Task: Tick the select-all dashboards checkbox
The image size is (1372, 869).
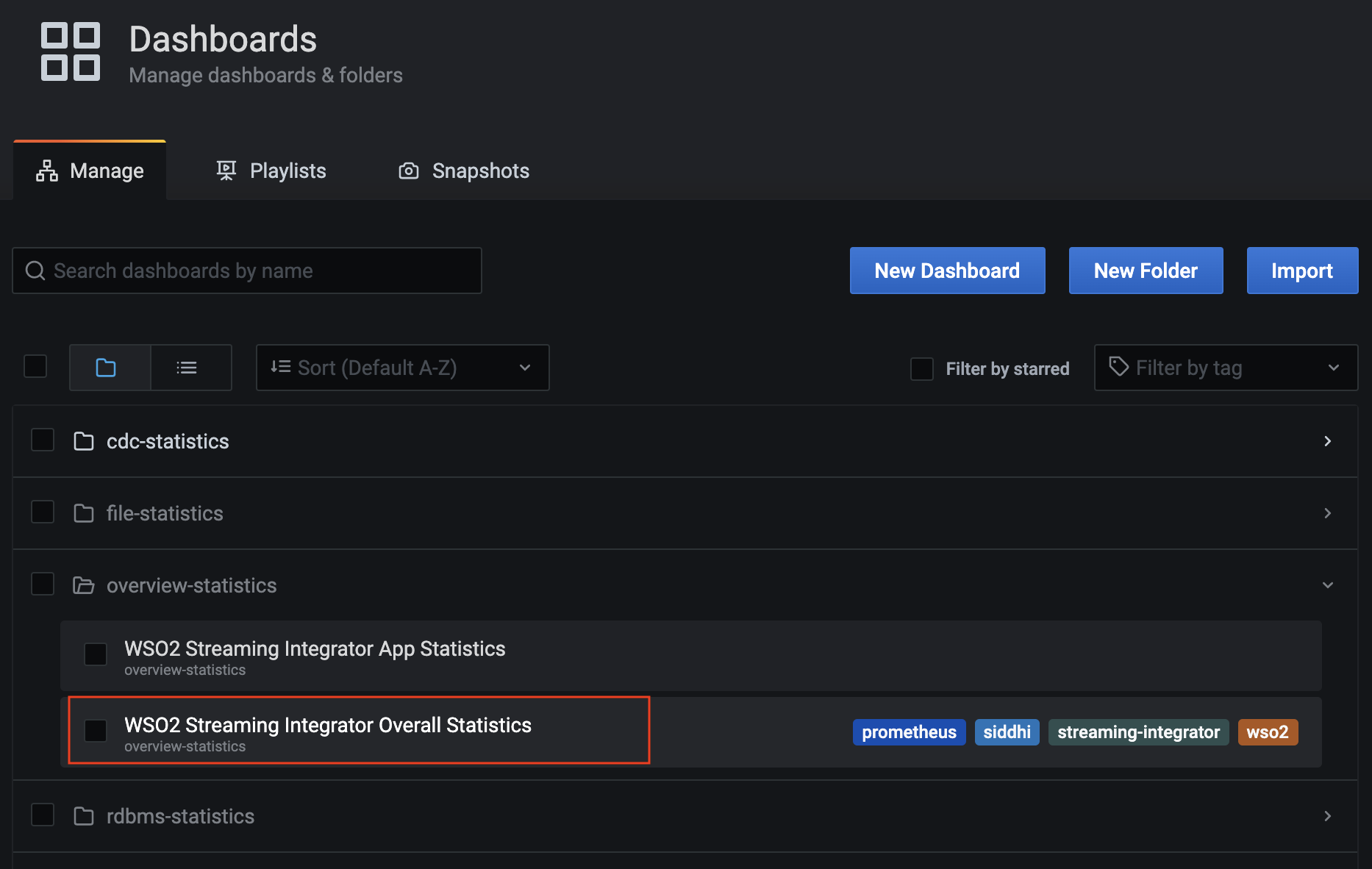Action: [x=35, y=366]
